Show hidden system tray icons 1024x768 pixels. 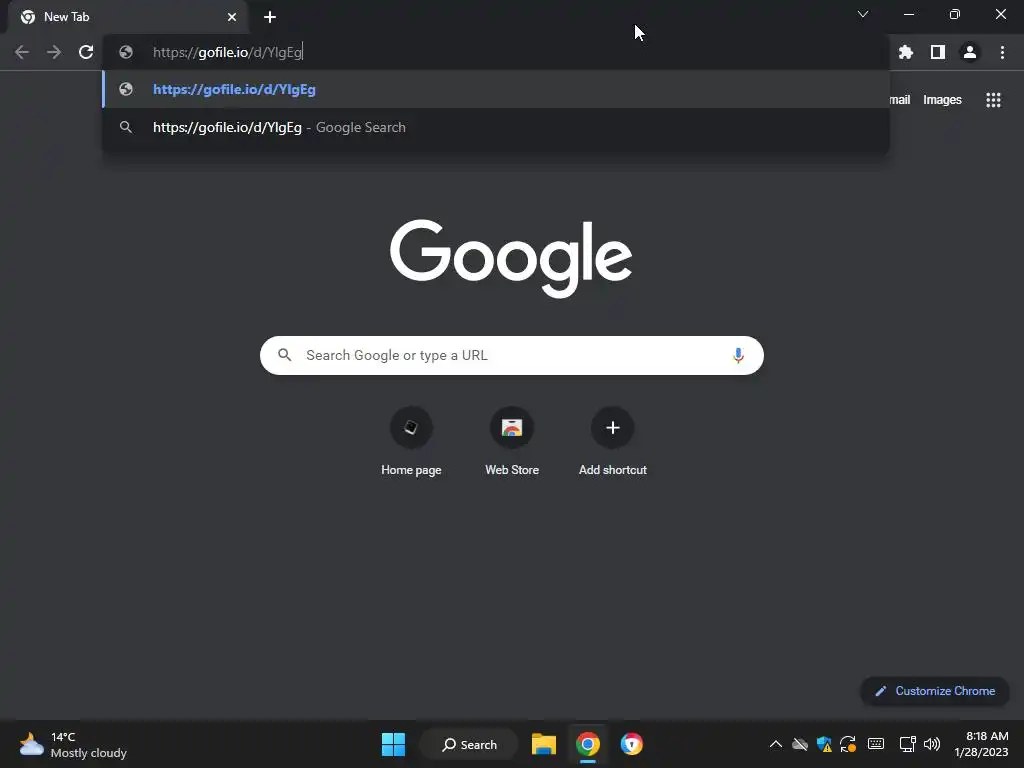[x=775, y=744]
